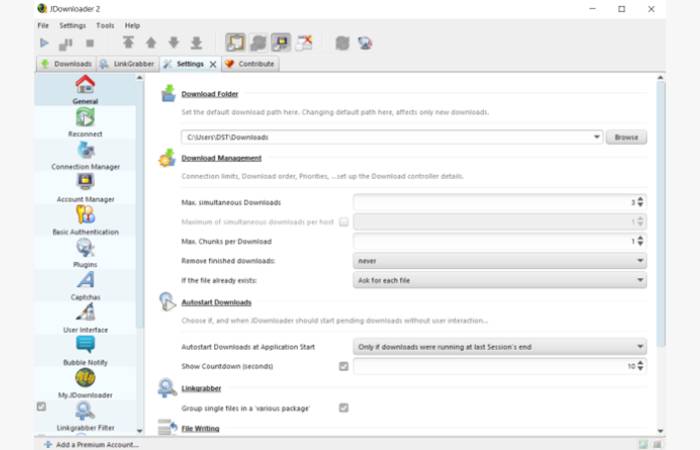700x450 pixels.
Task: Click the sidebar scroll down arrow
Action: click(x=140, y=431)
